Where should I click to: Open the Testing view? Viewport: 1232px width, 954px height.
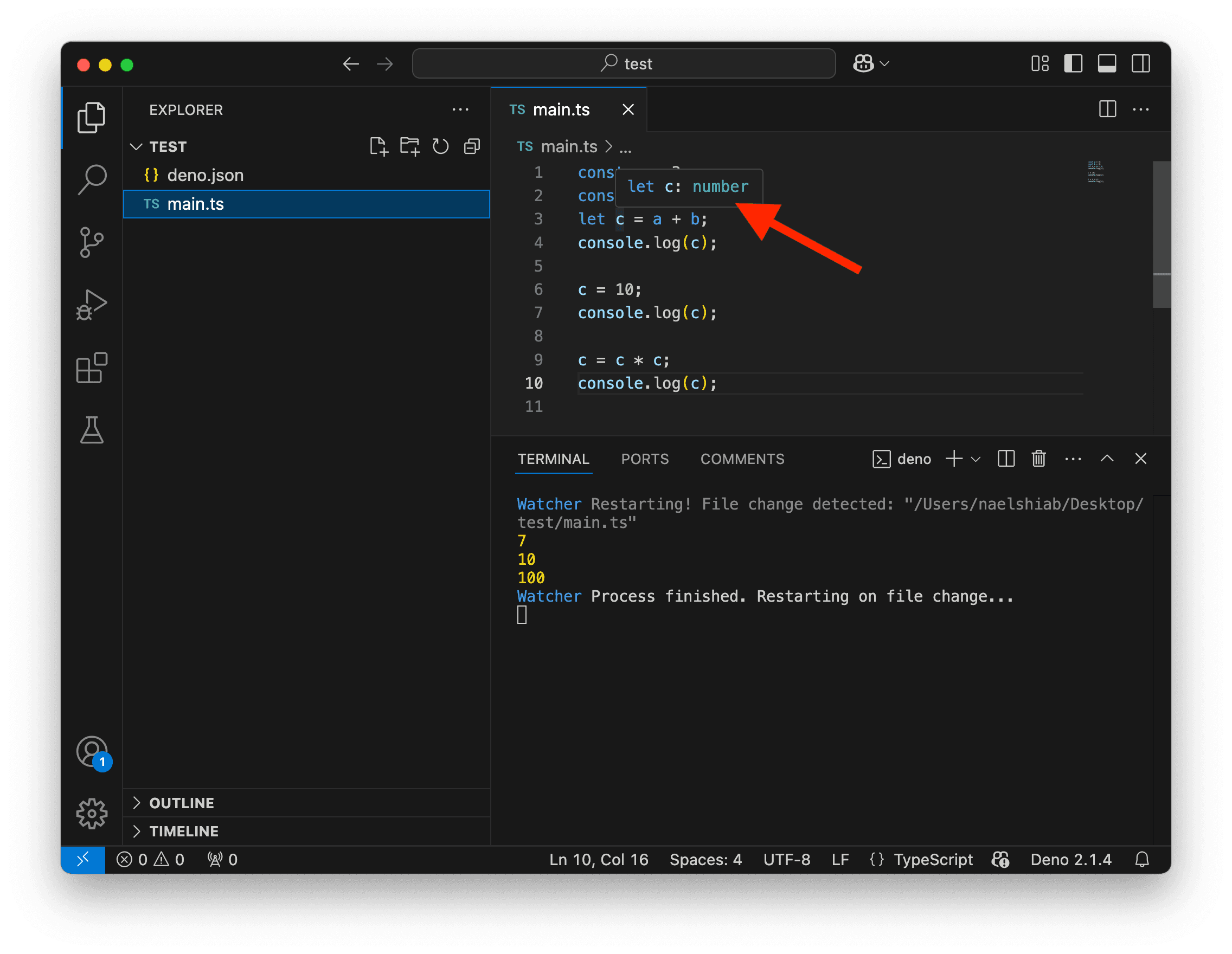(92, 431)
